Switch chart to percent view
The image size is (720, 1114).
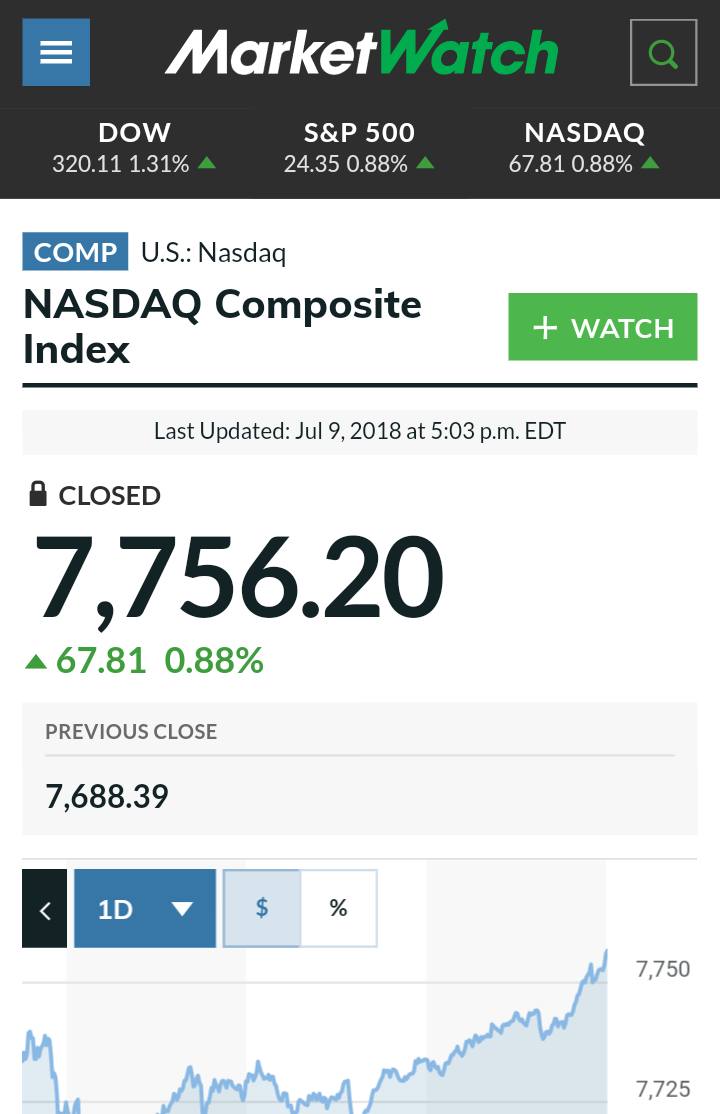(339, 908)
